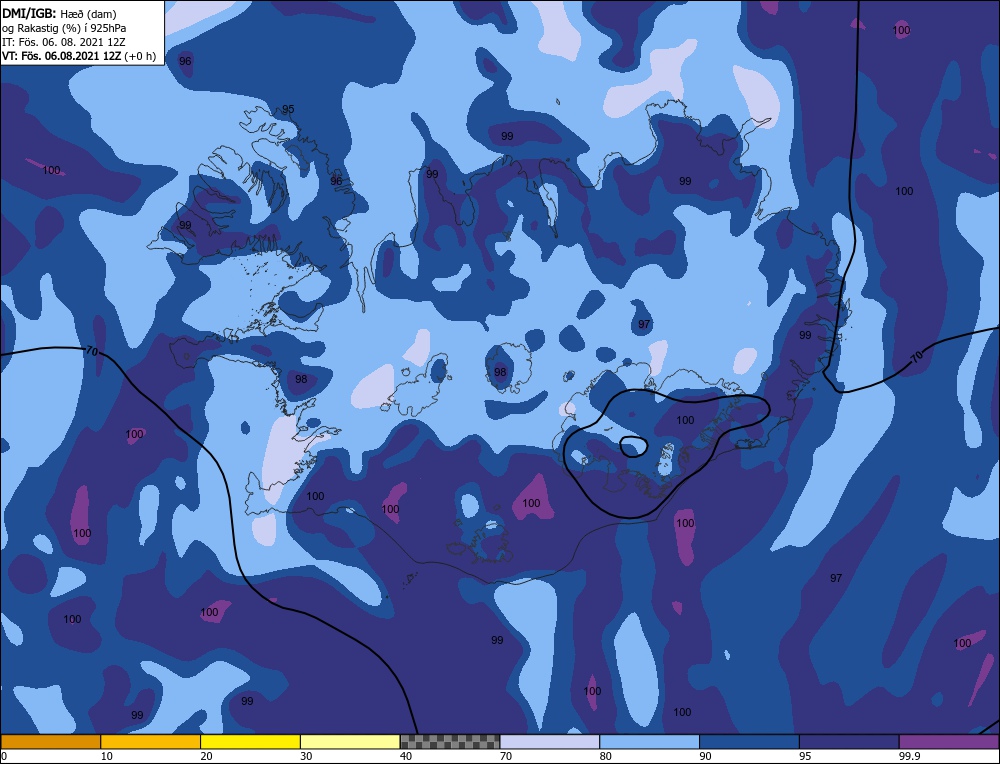Click the title line 'DMI/IGB: Hæð (dam)'
Image resolution: width=1000 pixels, height=764 pixels.
pos(59,14)
